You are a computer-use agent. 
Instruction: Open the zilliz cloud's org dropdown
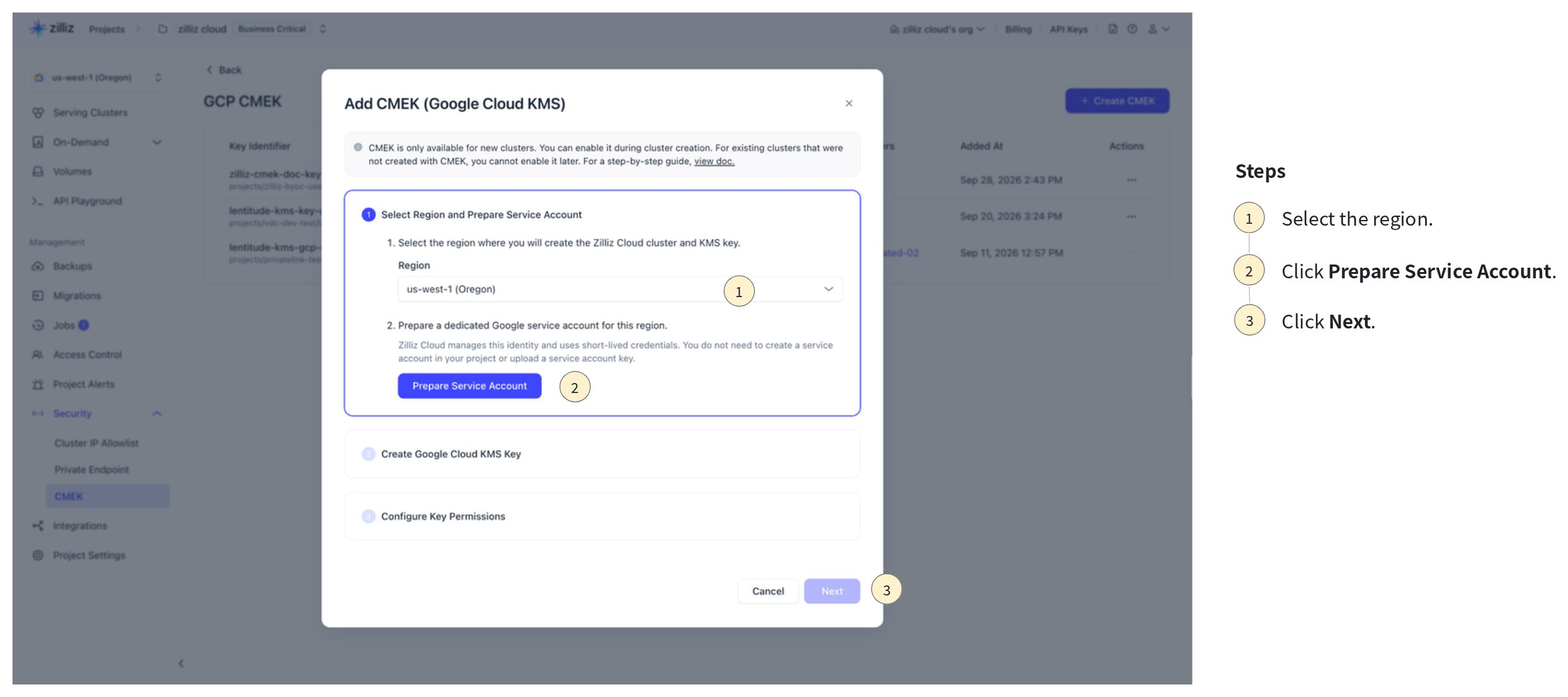pos(937,29)
